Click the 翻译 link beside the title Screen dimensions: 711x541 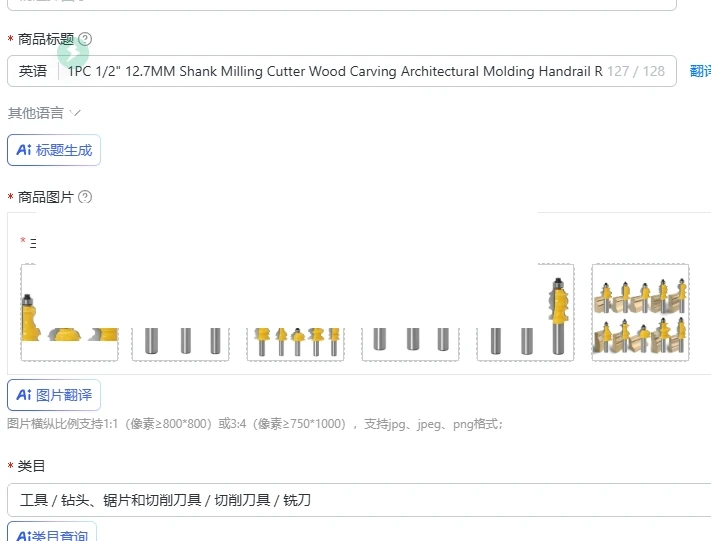pyautogui.click(x=700, y=71)
